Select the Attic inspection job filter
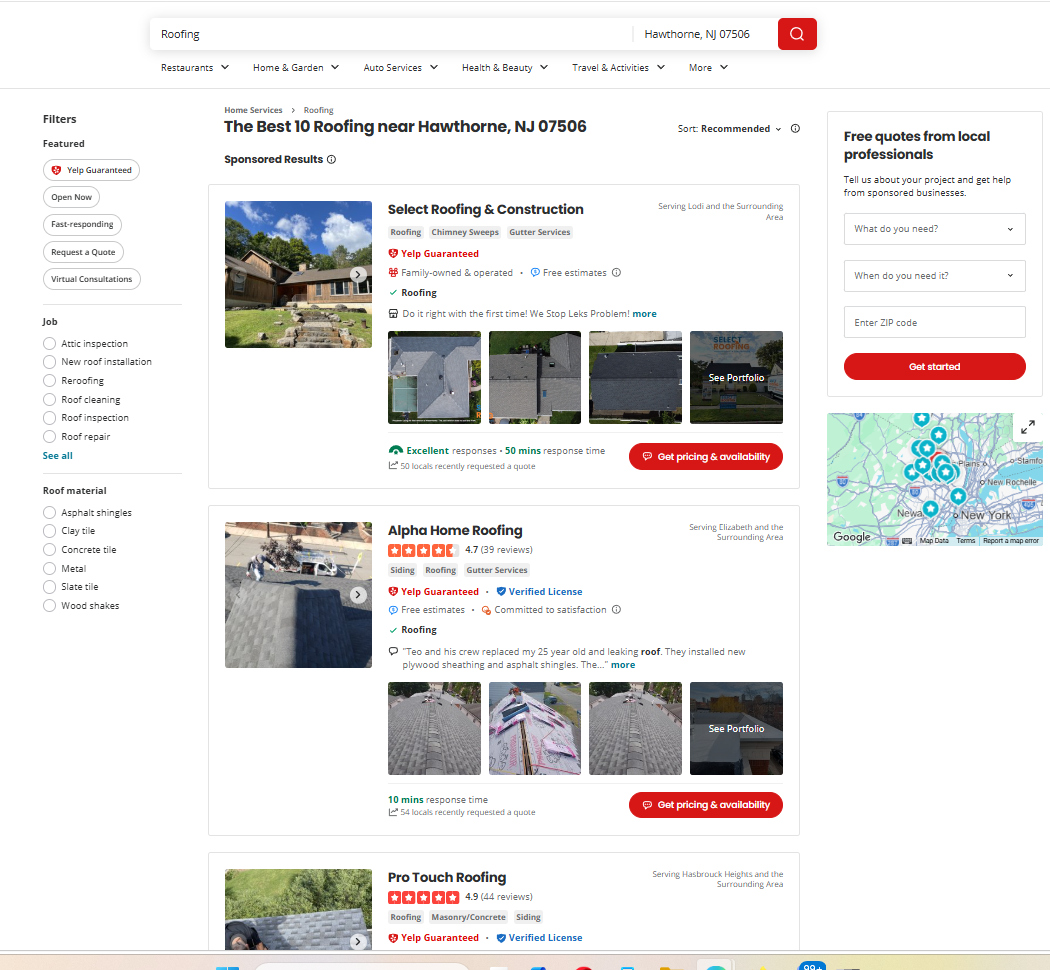 (x=50, y=343)
